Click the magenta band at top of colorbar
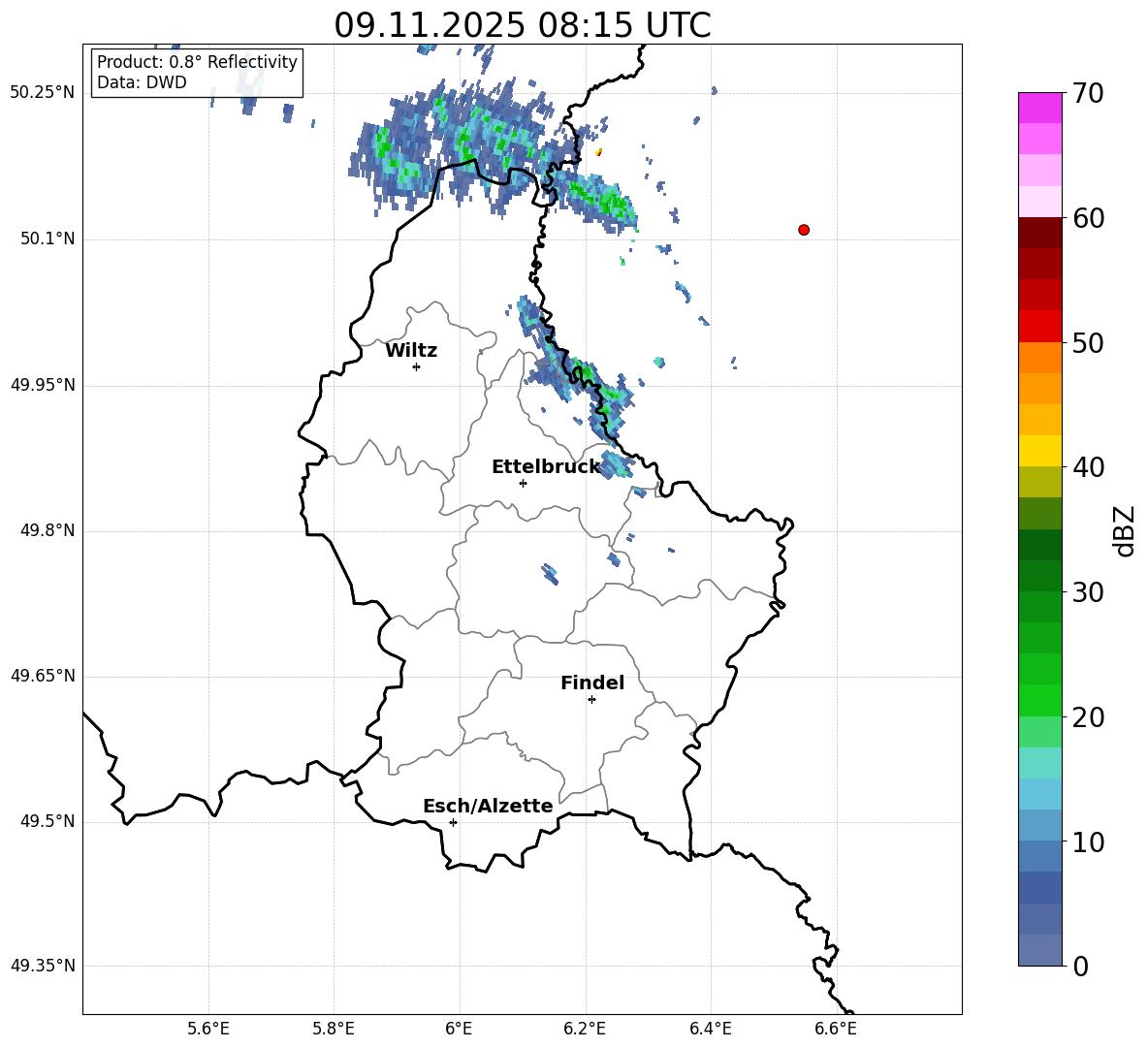Screen dimensions: 1148x1048 [x=1040, y=108]
